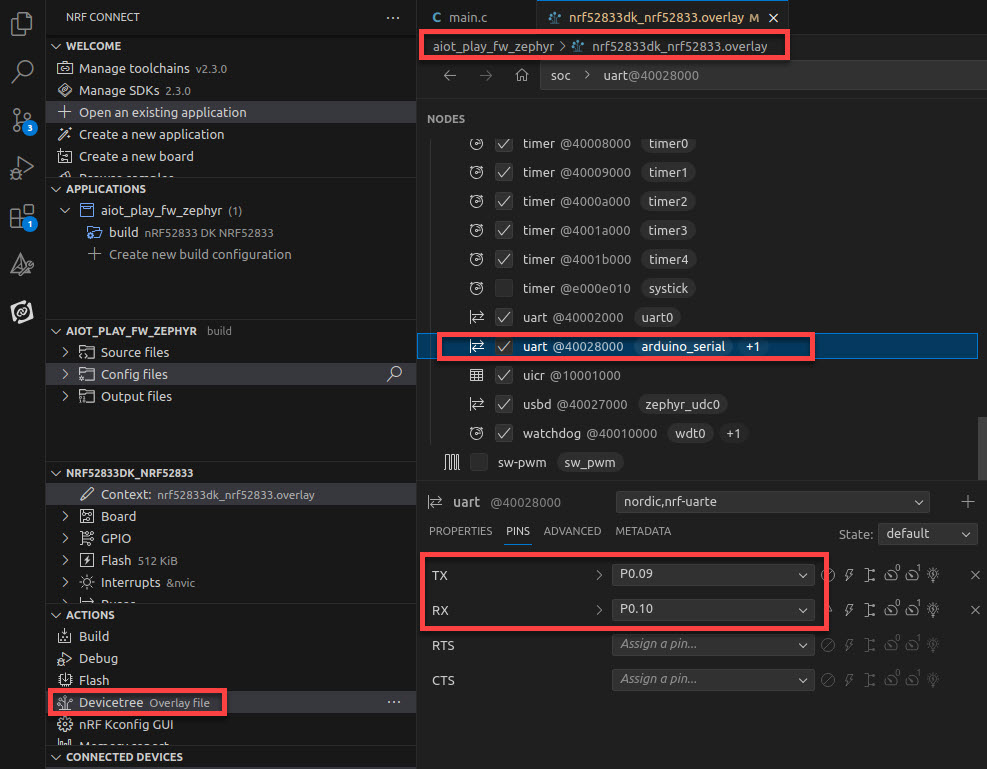Click Context nrf52833dk_nrf52833.overlay row
Viewport: 987px width, 769px height.
point(230,495)
